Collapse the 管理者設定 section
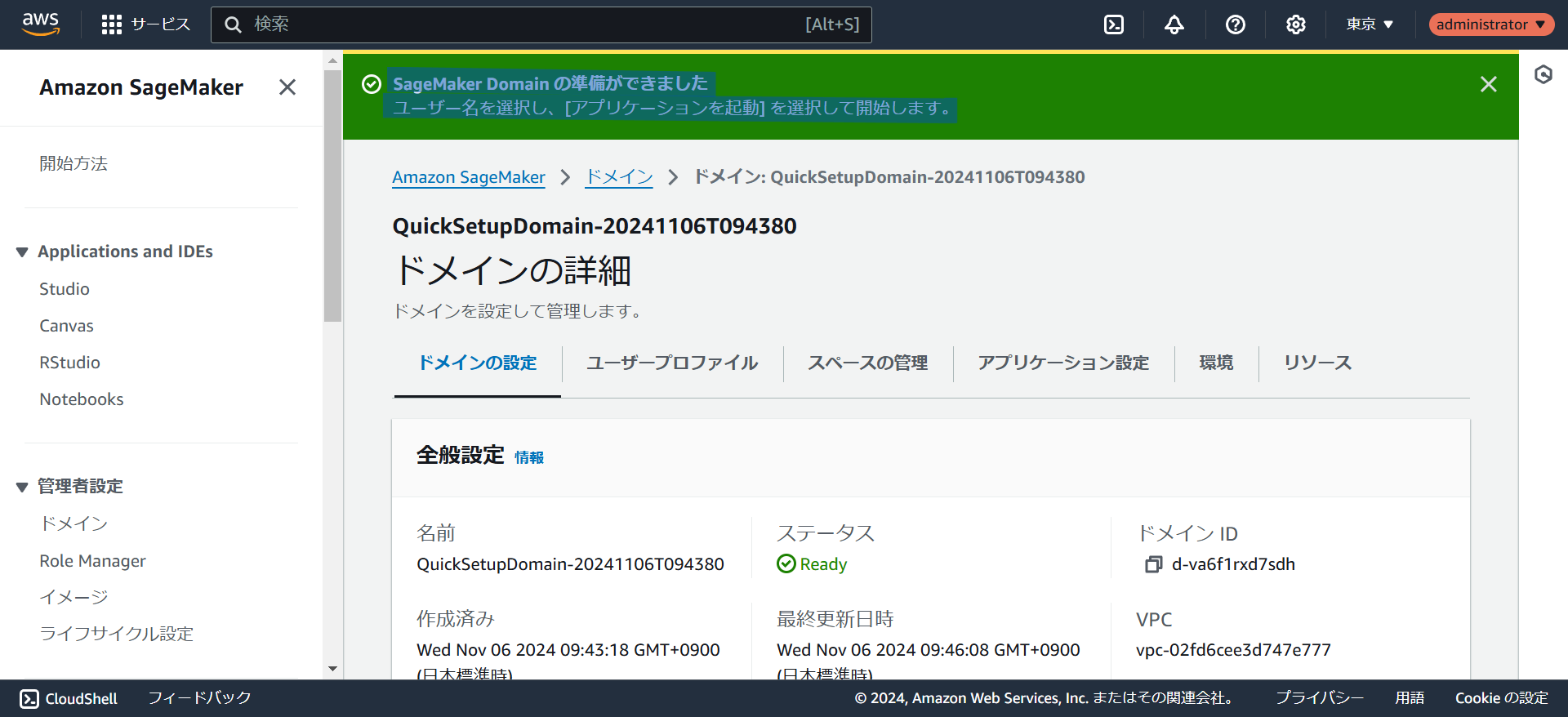 pyautogui.click(x=22, y=488)
